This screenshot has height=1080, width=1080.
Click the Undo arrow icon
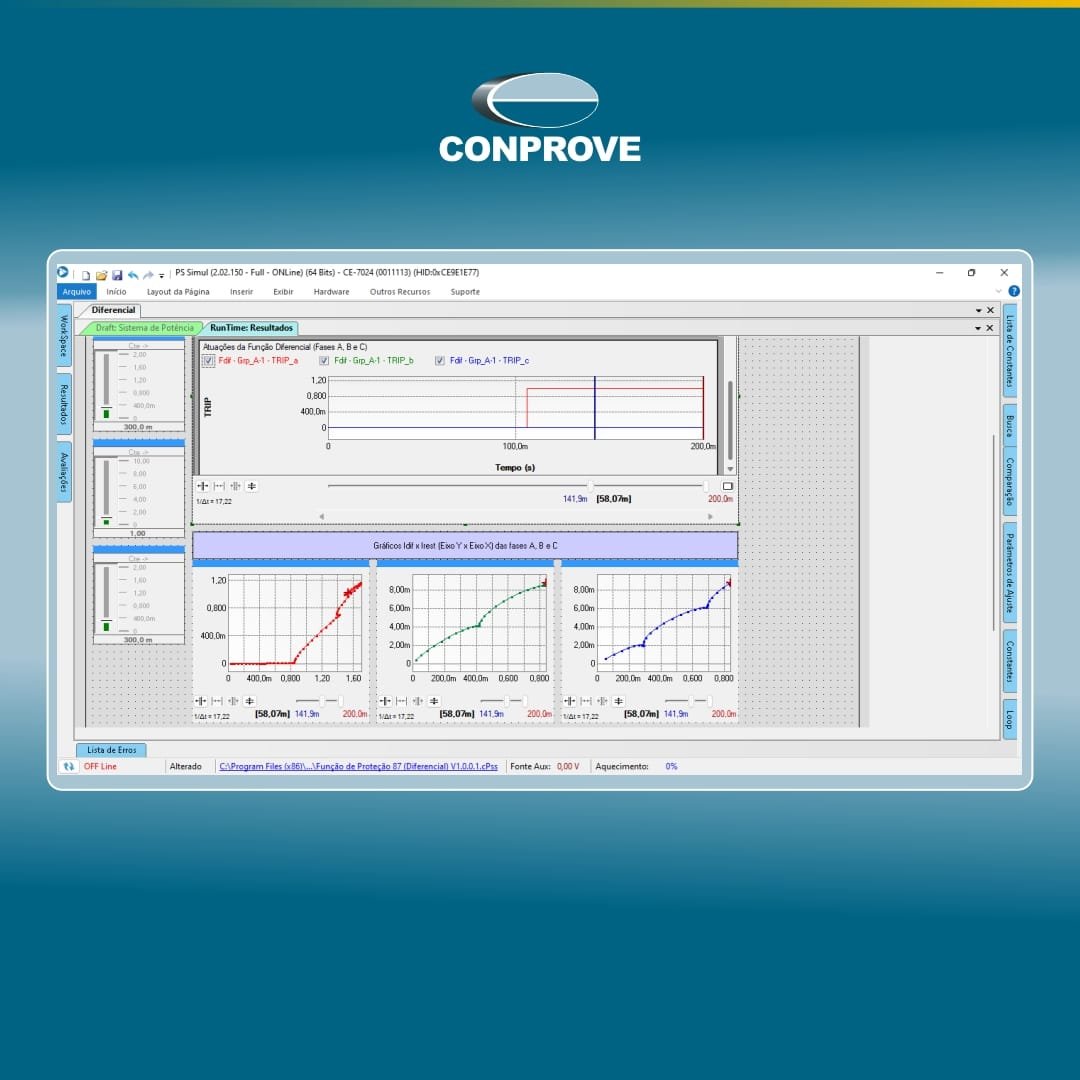(x=133, y=274)
